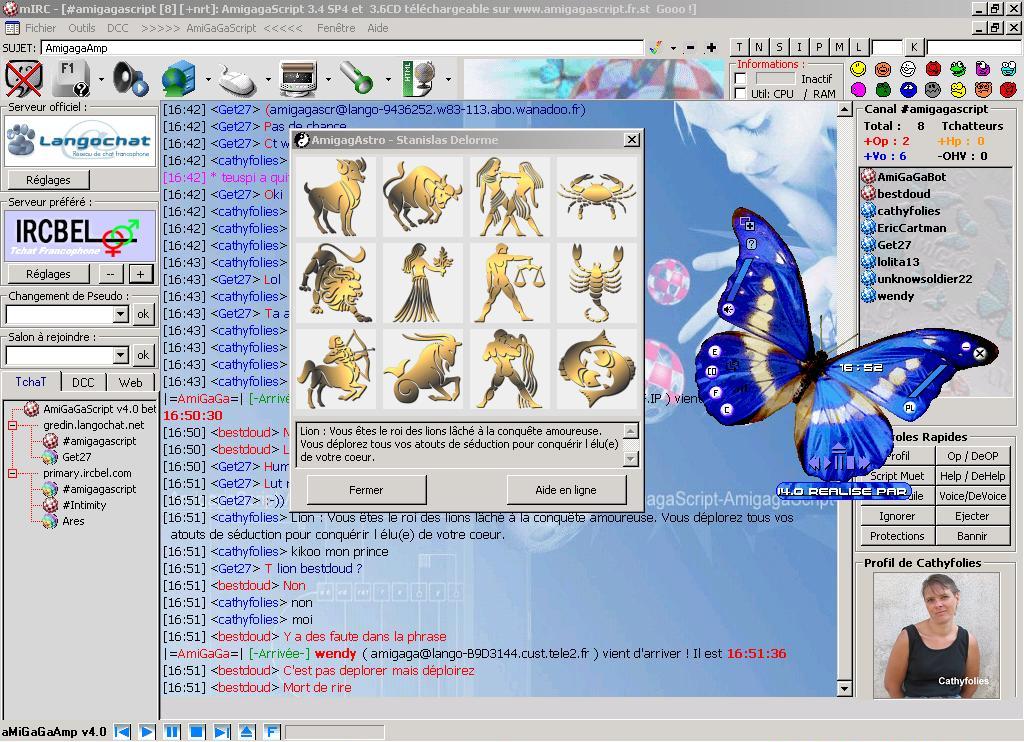This screenshot has width=1024, height=742.
Task: Collapse the gredin.langochat.net tree node
Action: pyautogui.click(x=12, y=425)
